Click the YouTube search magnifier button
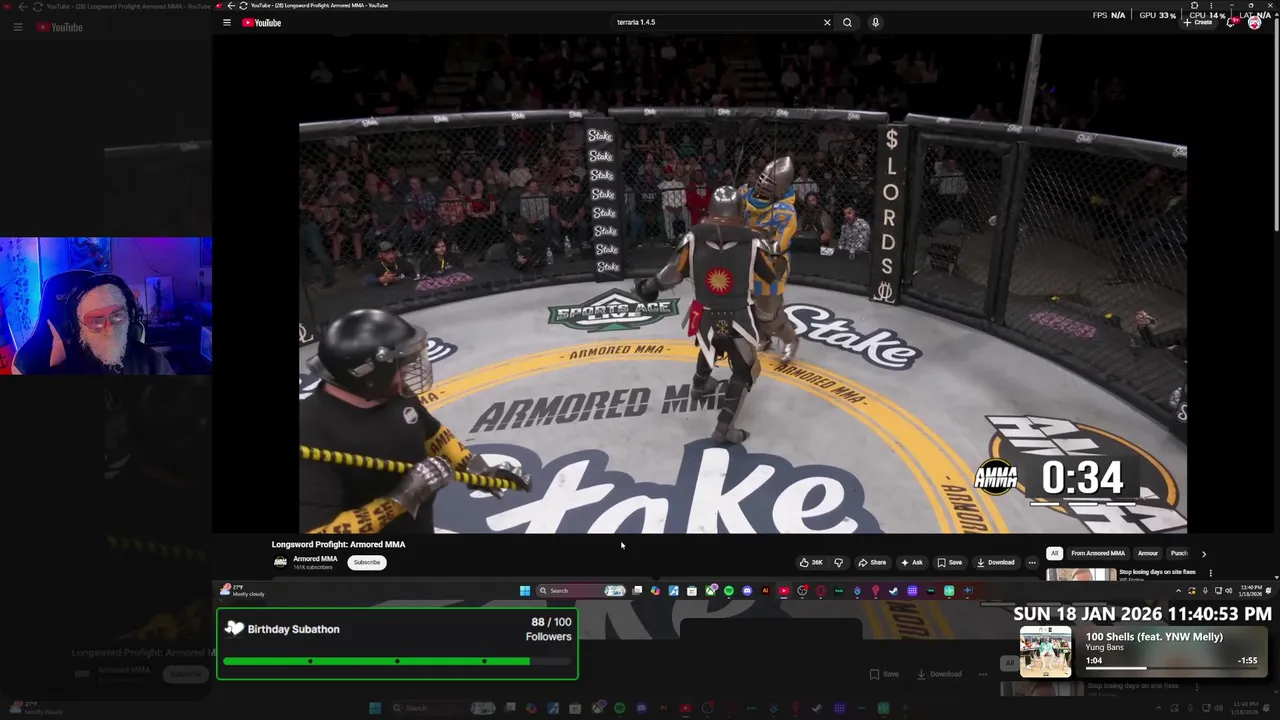Image resolution: width=1280 pixels, height=720 pixels. click(847, 22)
